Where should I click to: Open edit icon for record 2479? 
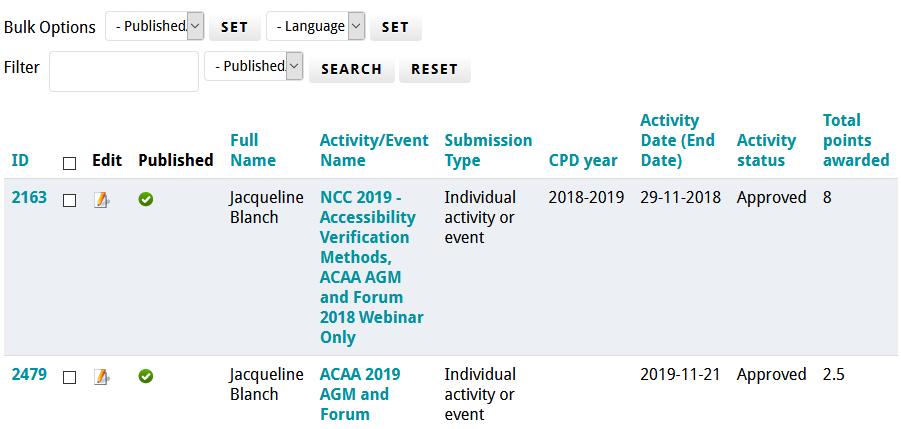click(102, 377)
